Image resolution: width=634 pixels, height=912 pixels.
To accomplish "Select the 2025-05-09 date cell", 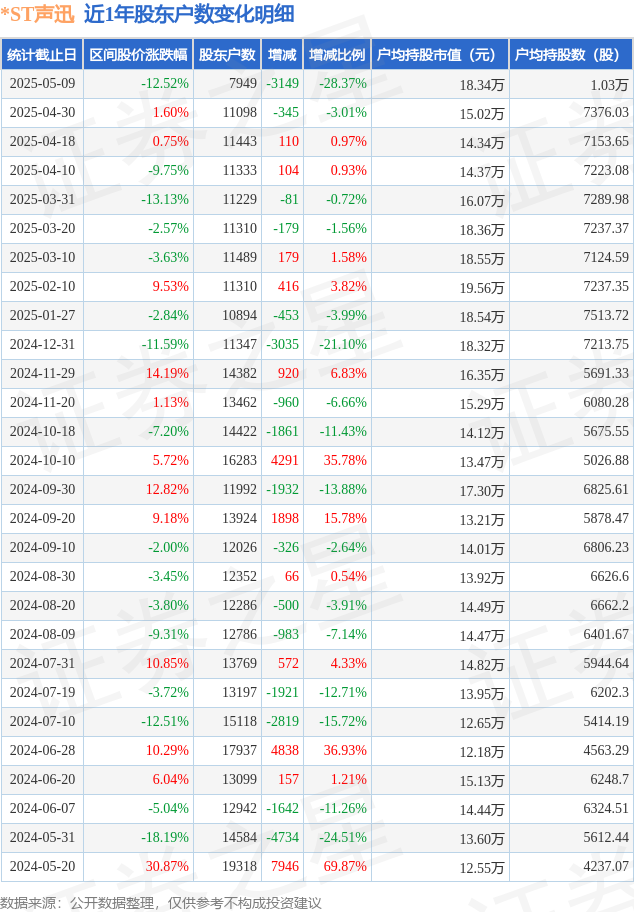I will click(x=42, y=84).
